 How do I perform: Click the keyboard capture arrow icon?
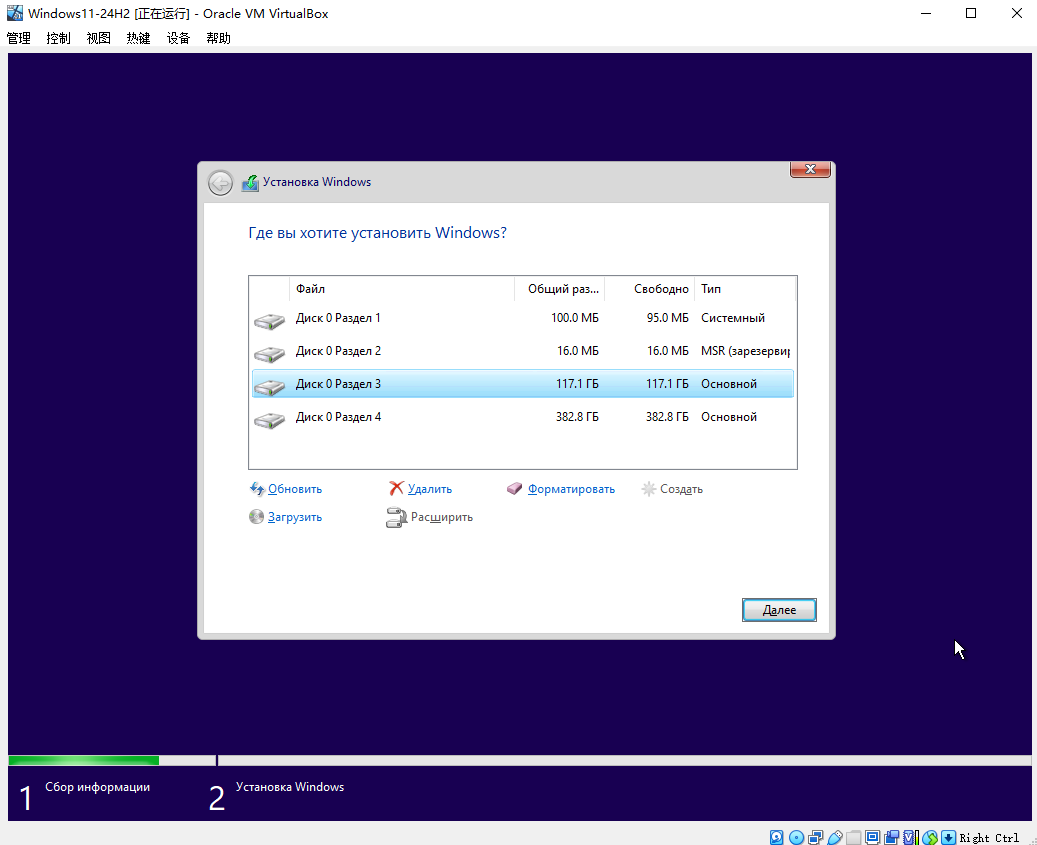pyautogui.click(x=948, y=837)
